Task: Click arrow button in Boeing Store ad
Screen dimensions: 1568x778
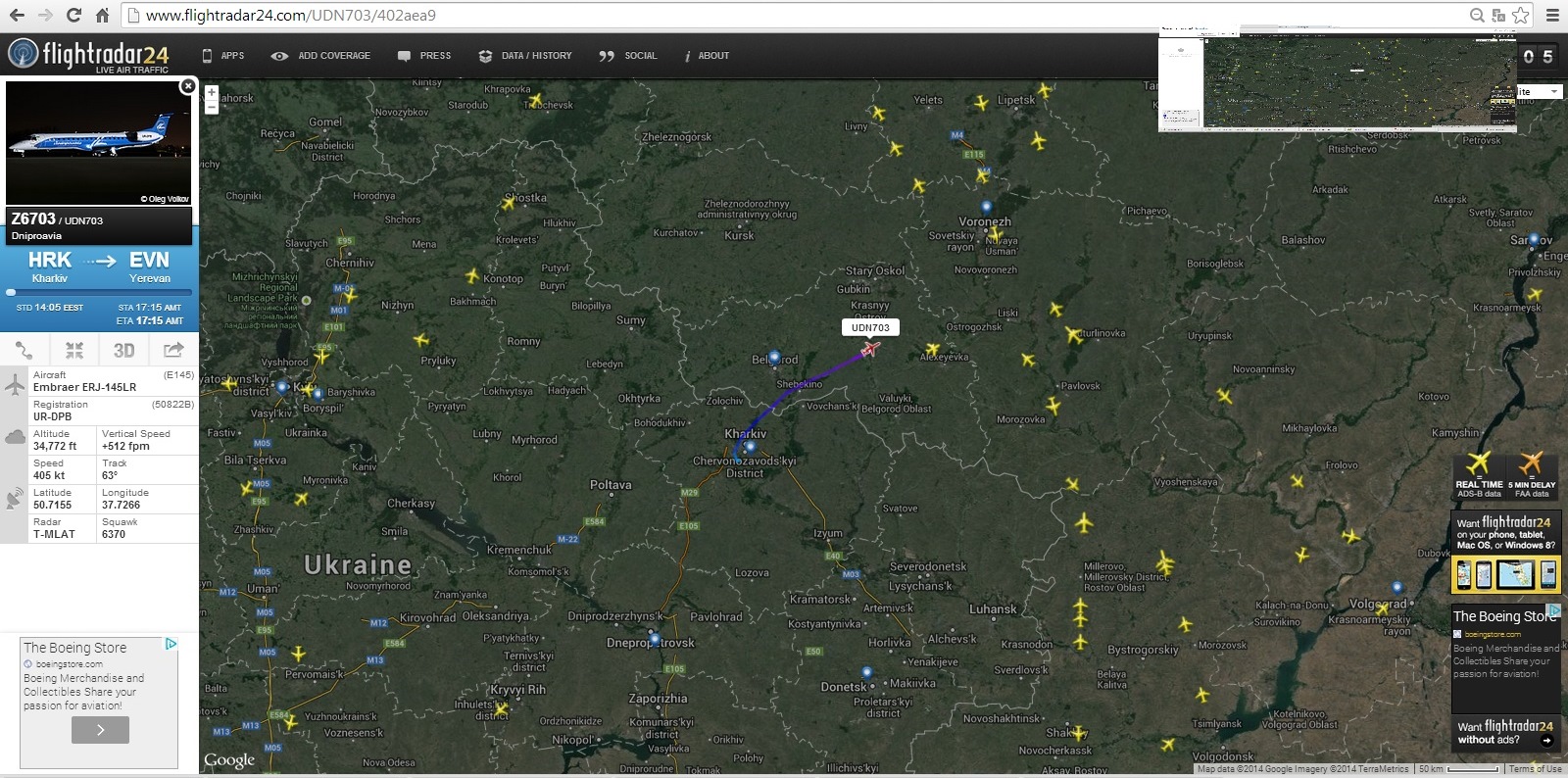Action: point(100,730)
